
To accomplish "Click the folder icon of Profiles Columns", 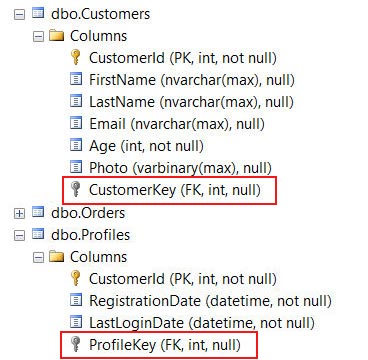I will 56,256.
